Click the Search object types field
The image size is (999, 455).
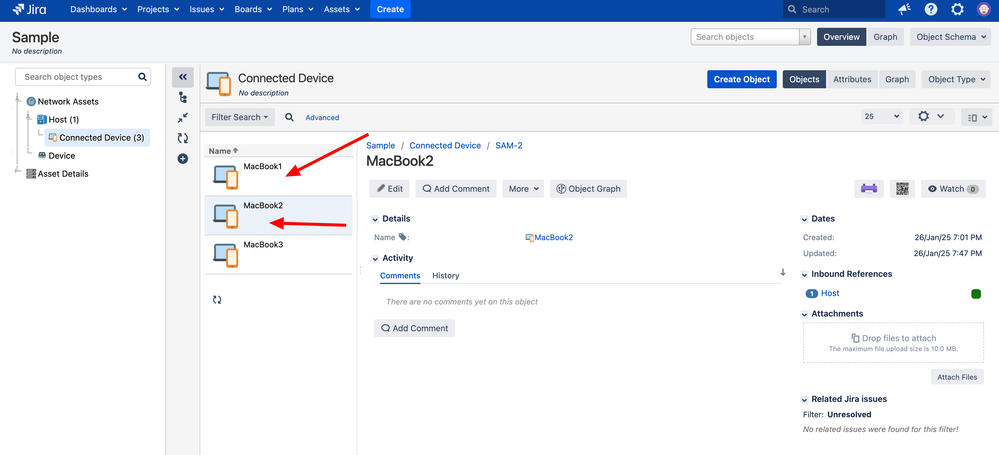click(x=83, y=77)
